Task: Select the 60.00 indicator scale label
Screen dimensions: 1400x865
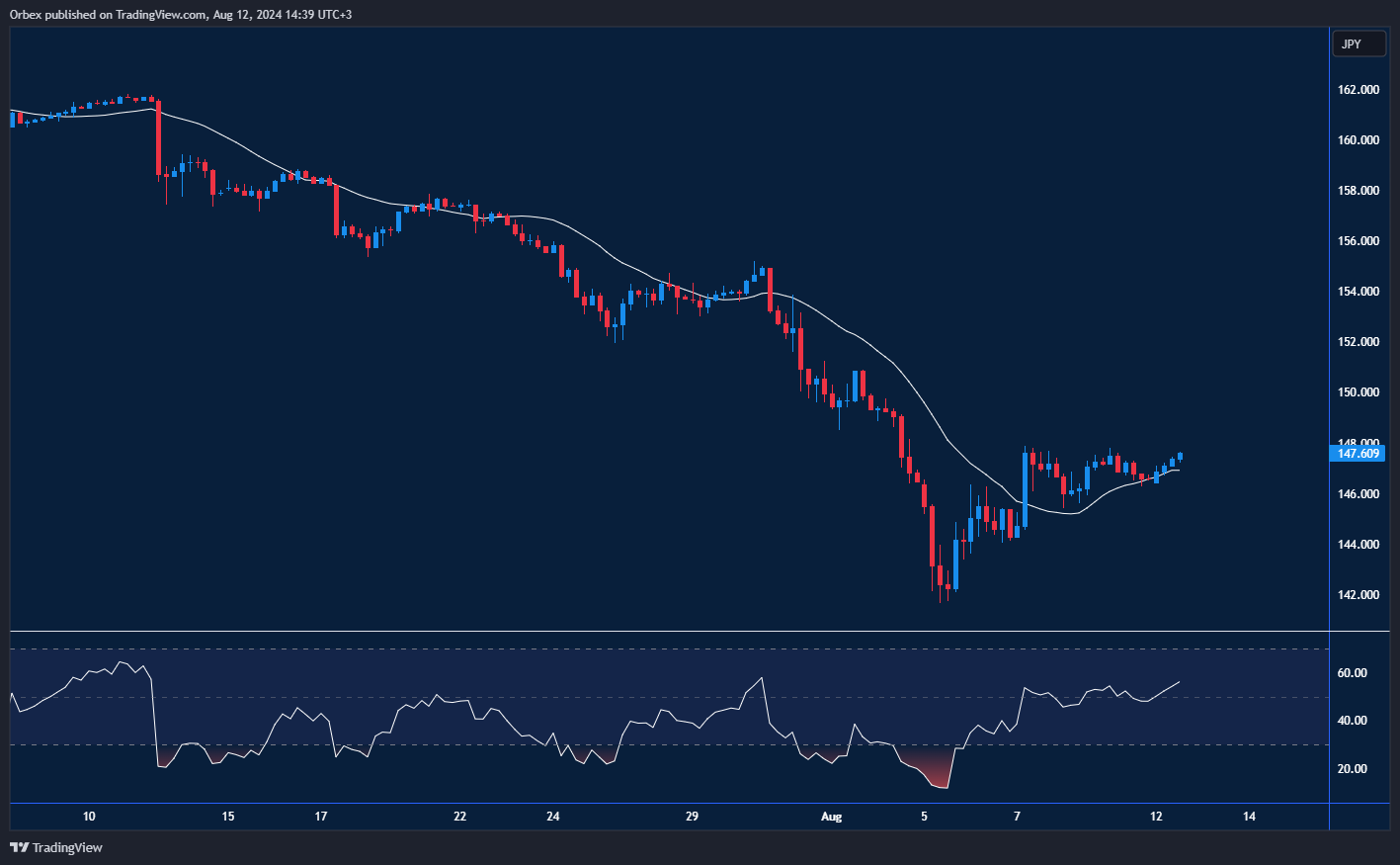Action: [1353, 673]
